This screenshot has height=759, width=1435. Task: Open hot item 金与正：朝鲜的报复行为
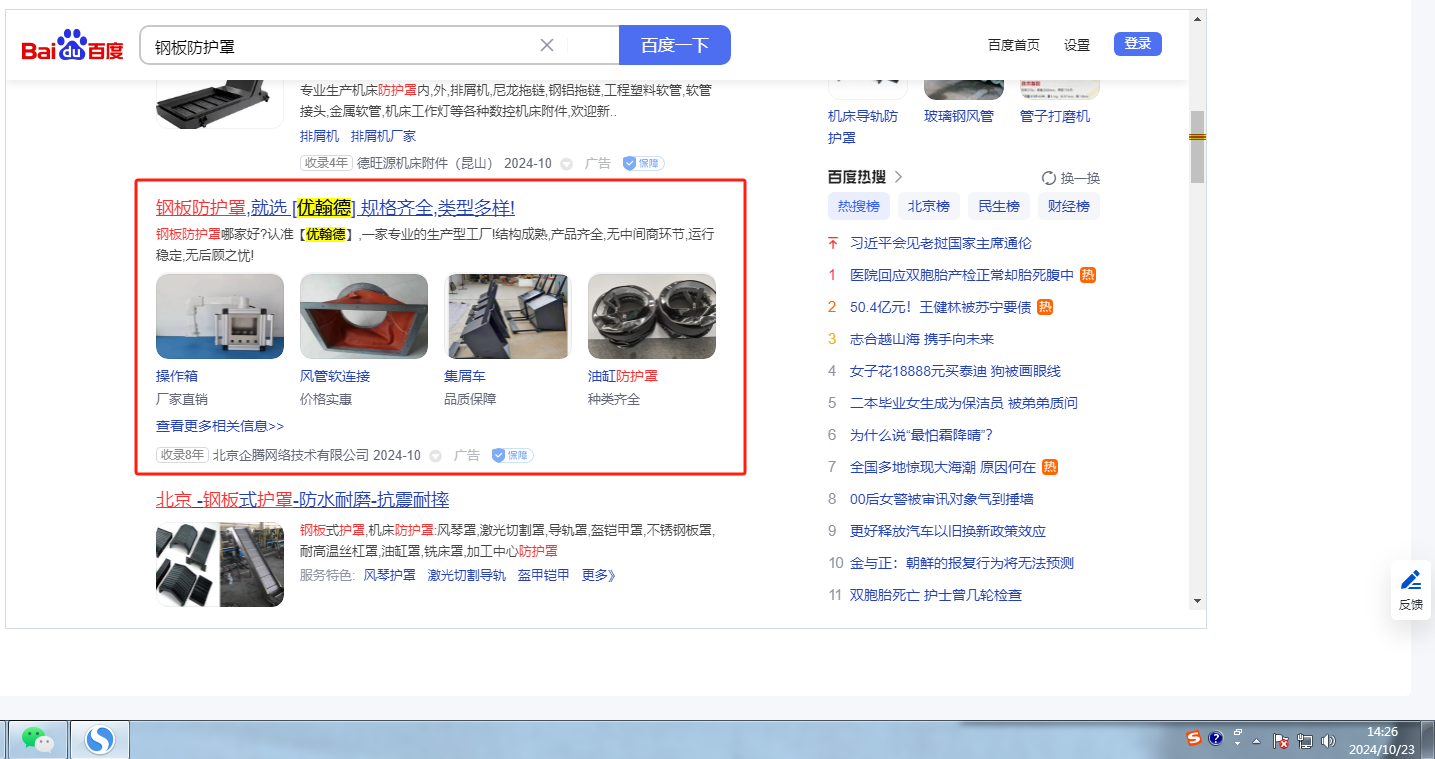pyautogui.click(x=962, y=563)
